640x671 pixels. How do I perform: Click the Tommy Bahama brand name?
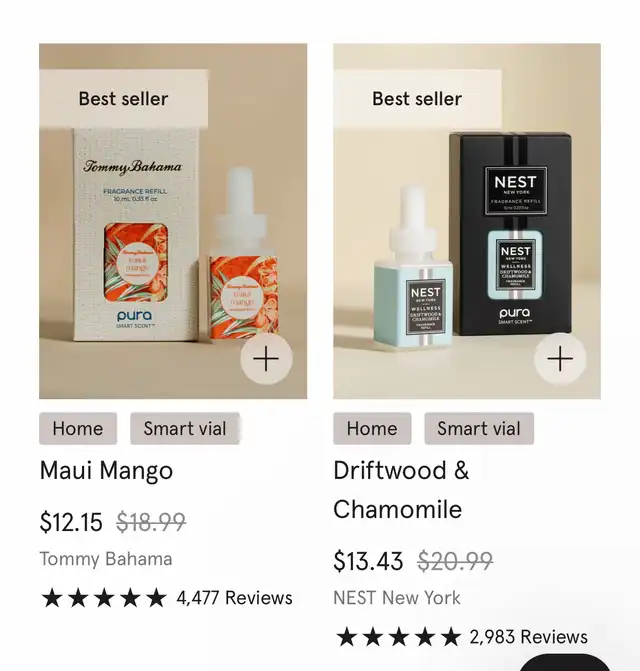tap(106, 559)
